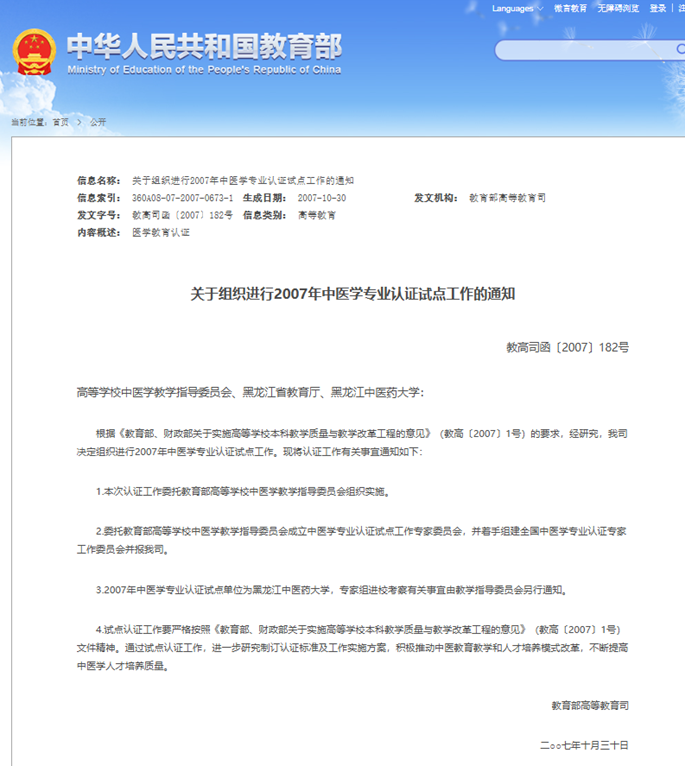Click the 中华人民共和国教育部 site title
The image size is (685, 766).
(204, 46)
